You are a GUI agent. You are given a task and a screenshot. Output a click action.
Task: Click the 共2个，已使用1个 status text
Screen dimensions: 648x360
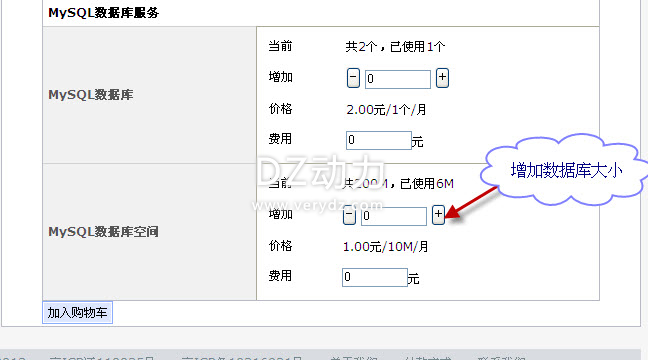pos(395,47)
